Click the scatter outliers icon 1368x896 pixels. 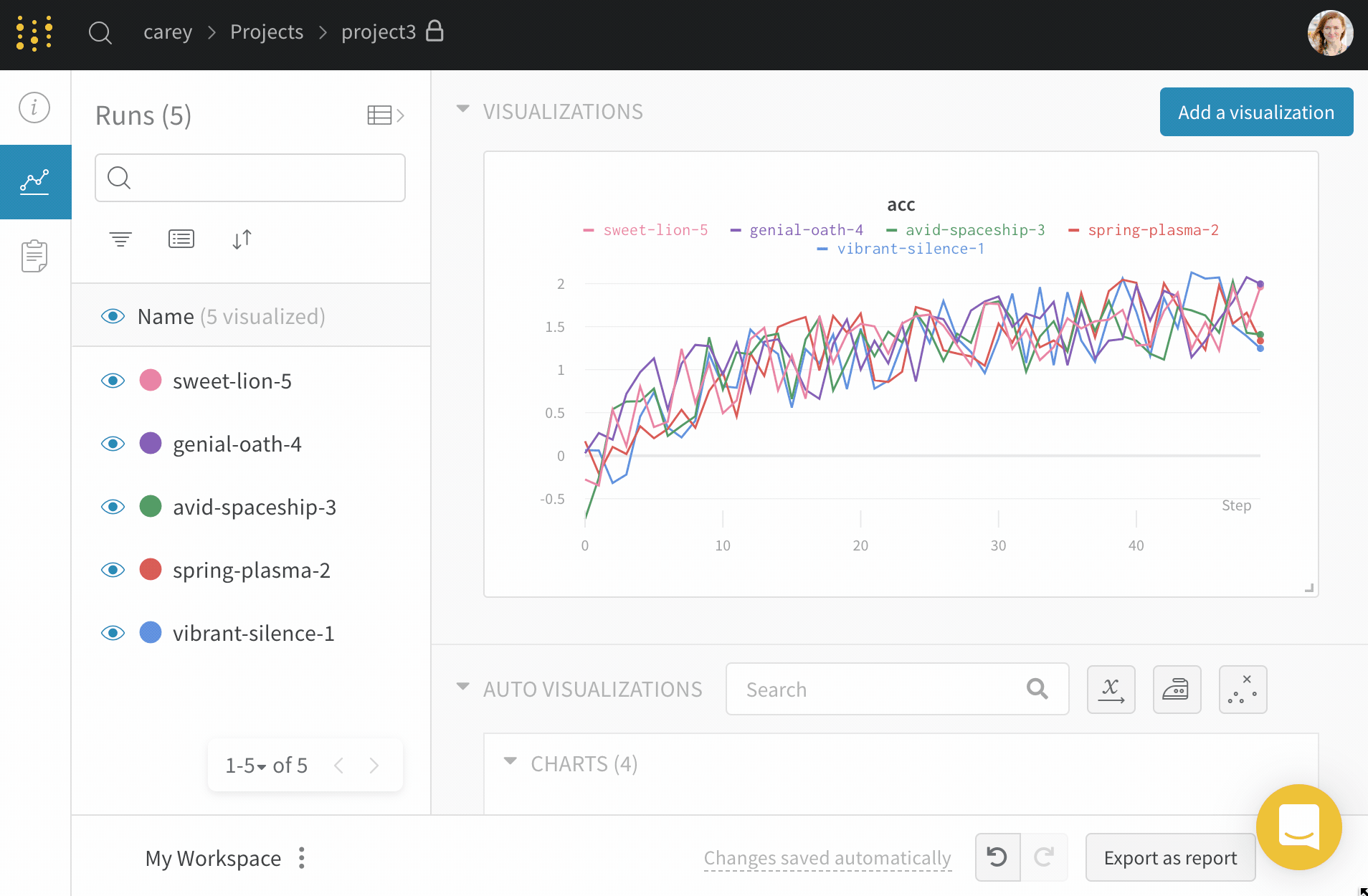[1243, 690]
